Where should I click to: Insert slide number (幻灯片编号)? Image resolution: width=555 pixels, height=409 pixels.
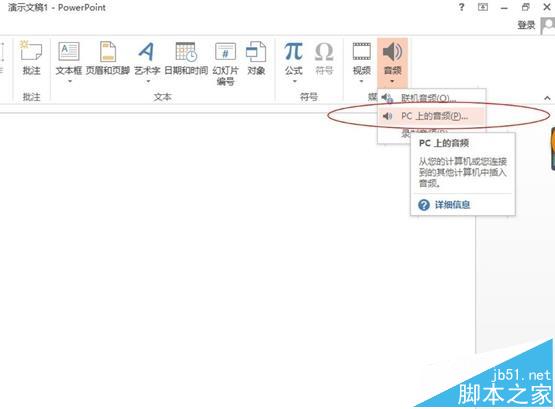(225, 63)
